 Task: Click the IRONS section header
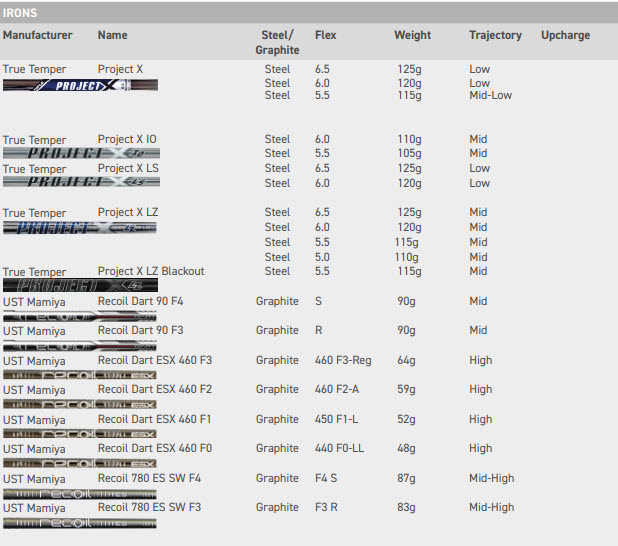[x=21, y=13]
